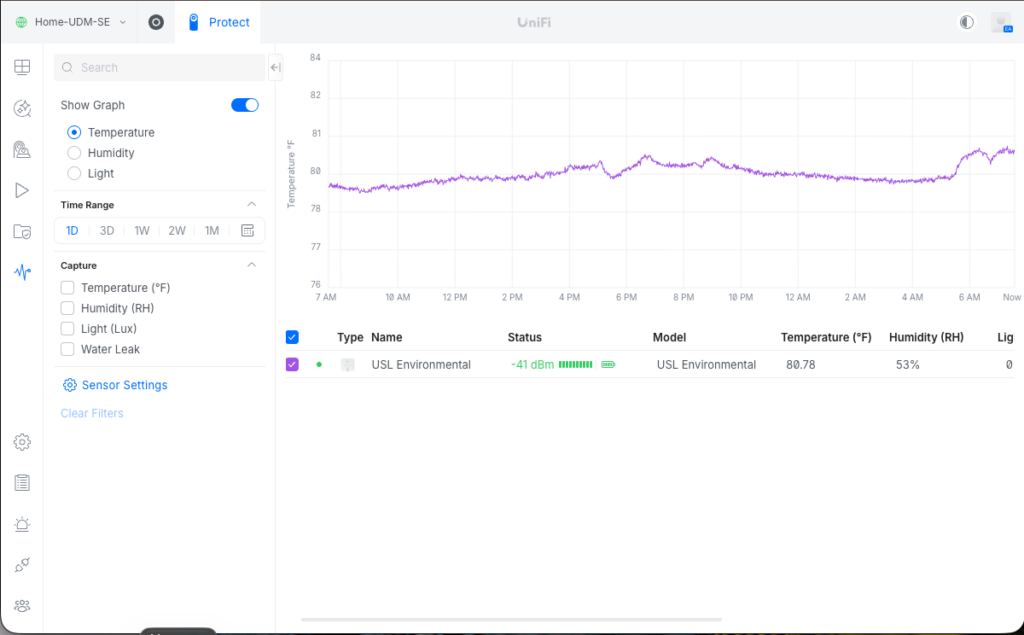Open the sensors waveform icon in sidebar
Viewport: 1024px width, 635px height.
tap(22, 272)
